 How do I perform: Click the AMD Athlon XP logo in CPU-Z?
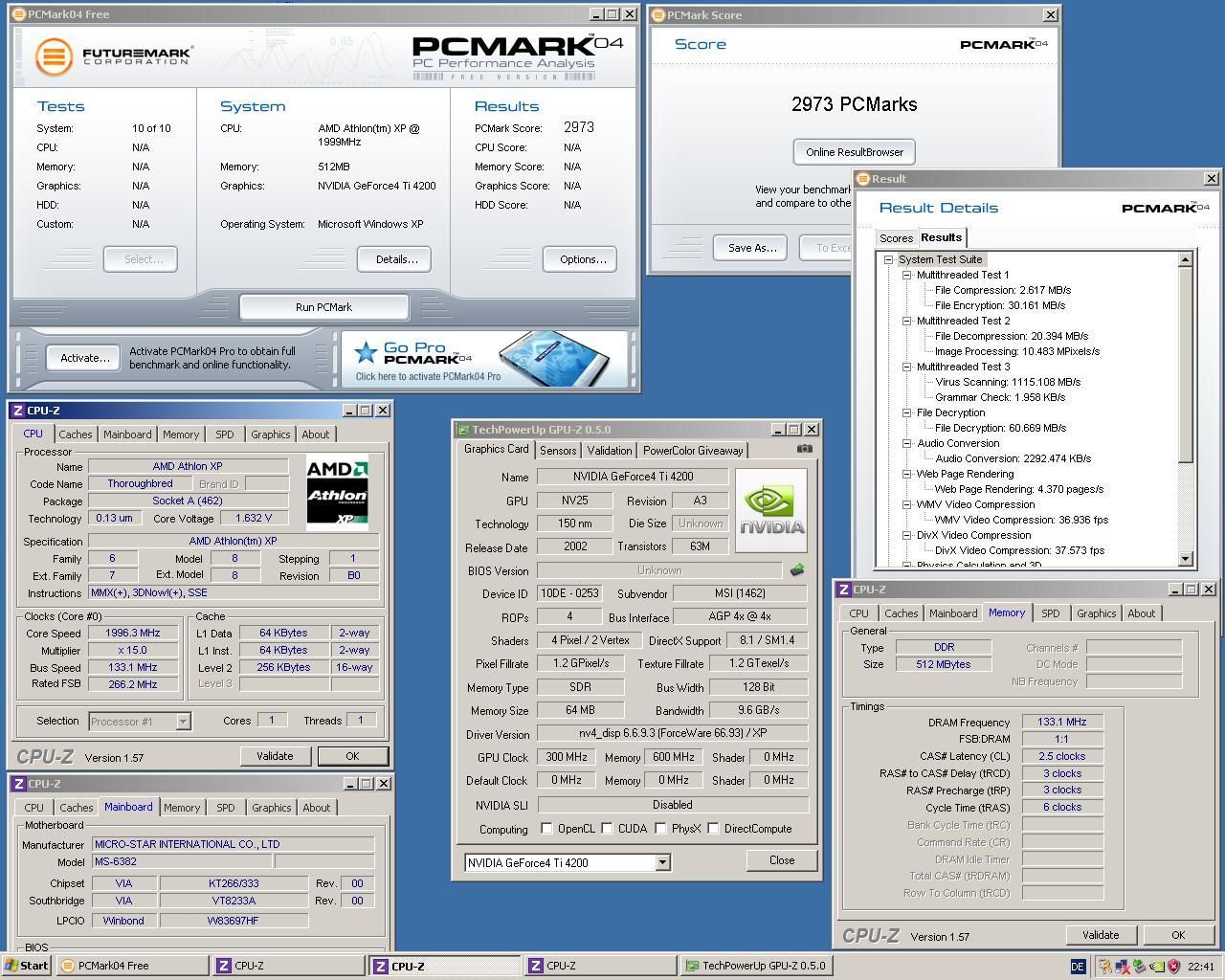pyautogui.click(x=337, y=492)
